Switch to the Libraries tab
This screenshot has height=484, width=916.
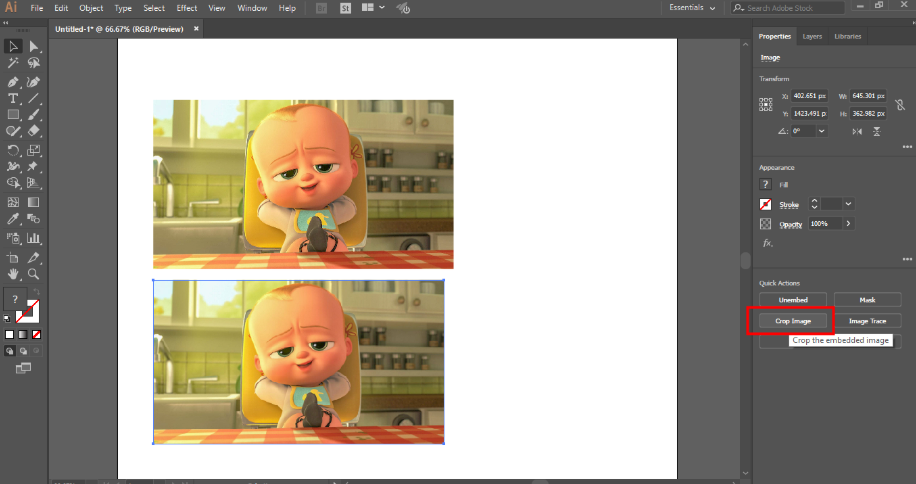pyautogui.click(x=848, y=36)
